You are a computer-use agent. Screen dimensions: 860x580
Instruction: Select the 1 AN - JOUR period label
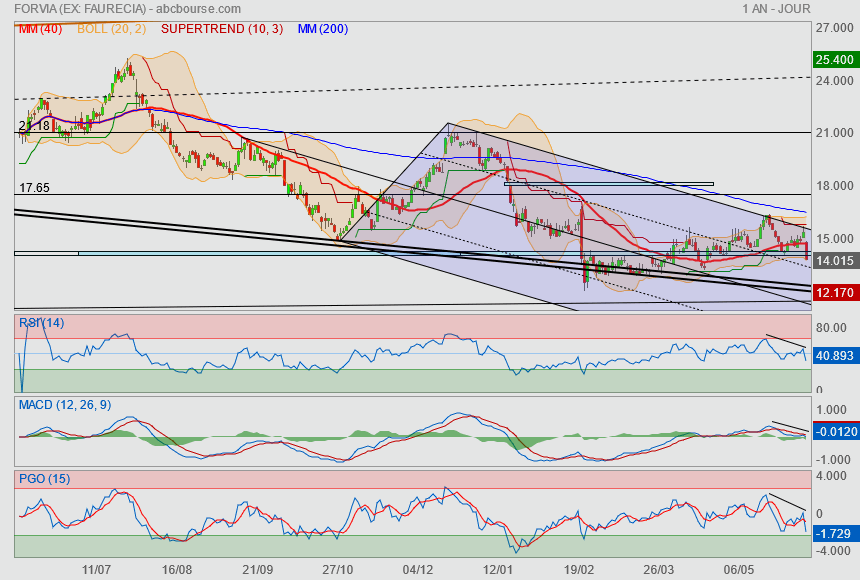click(776, 9)
